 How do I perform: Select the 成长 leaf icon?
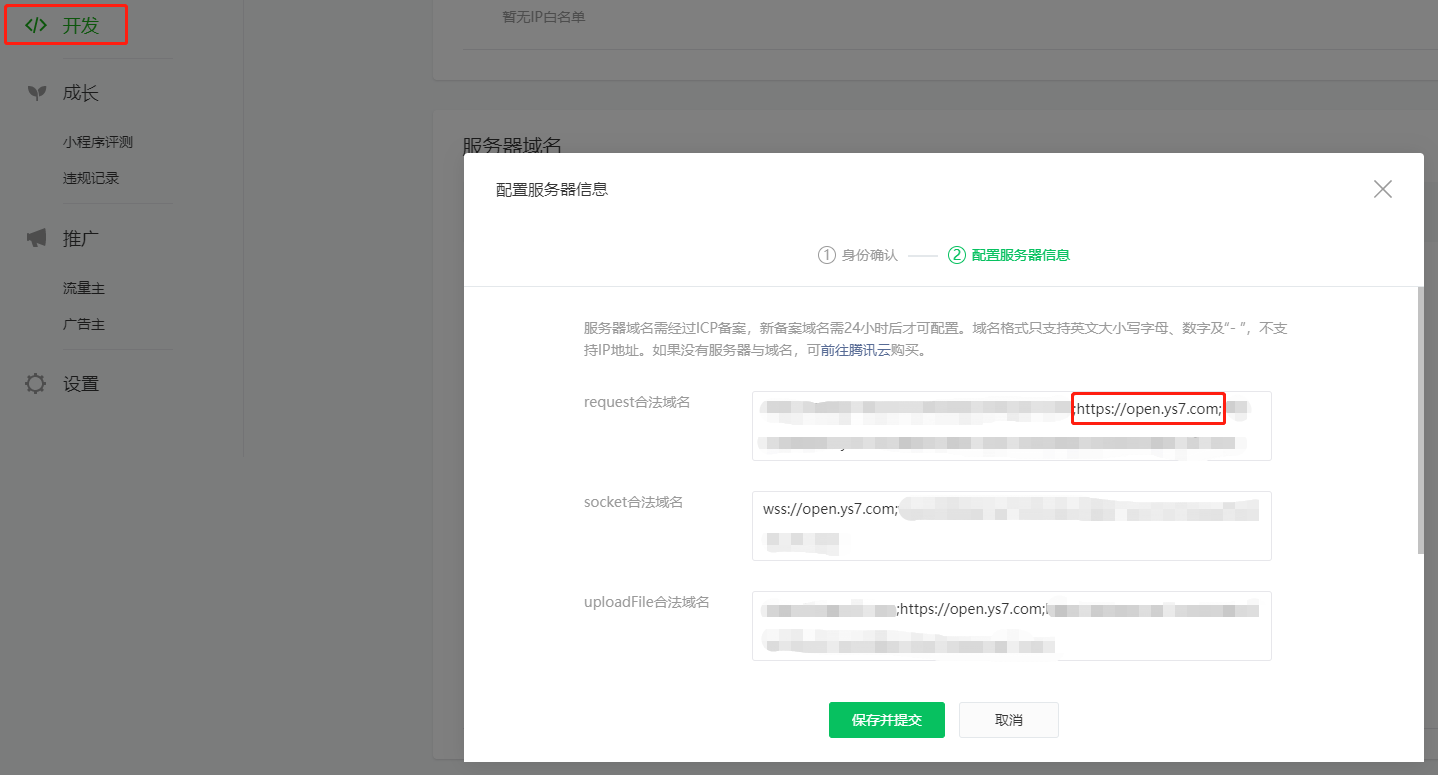click(36, 92)
